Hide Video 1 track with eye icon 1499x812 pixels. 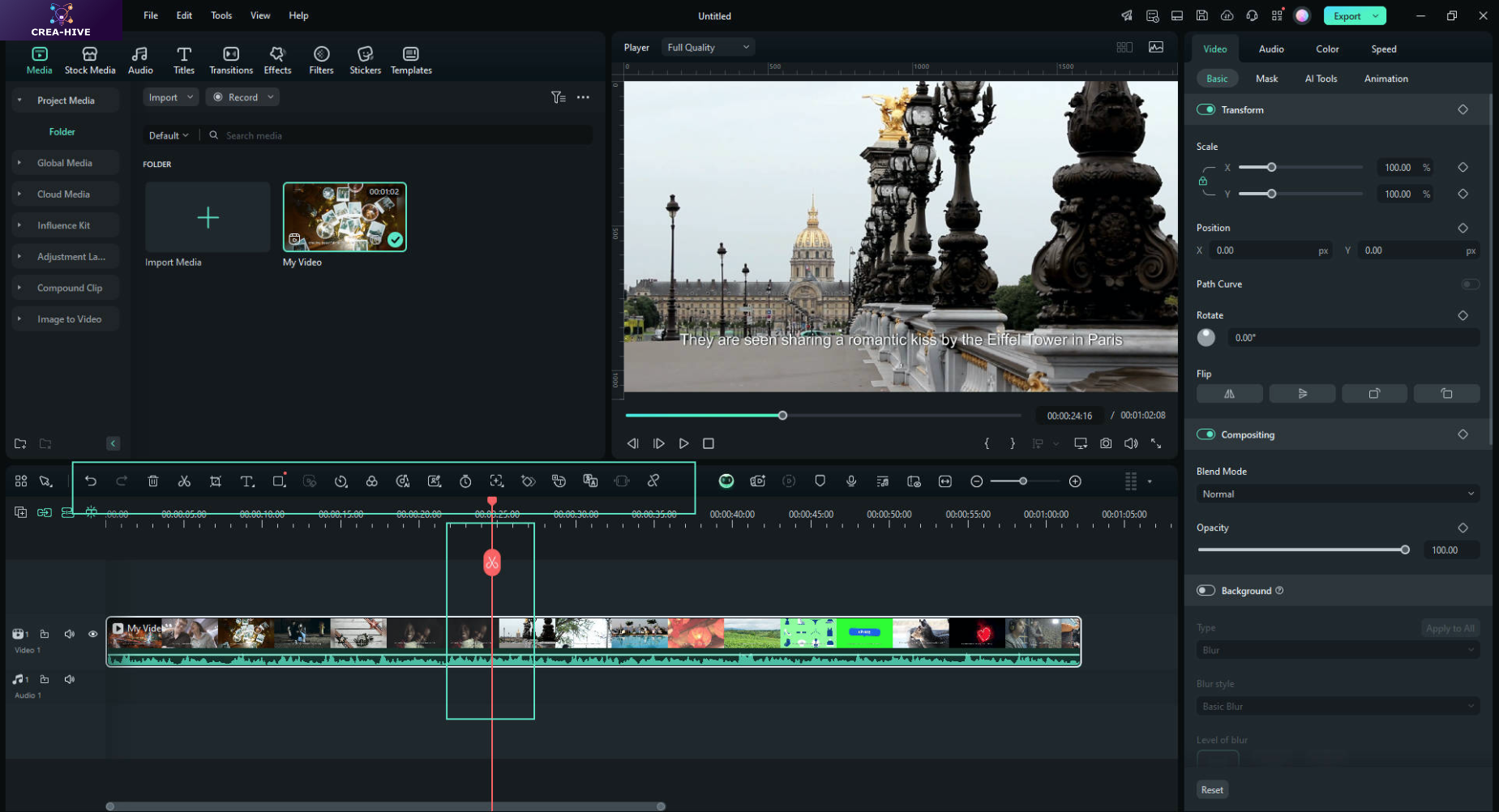click(92, 635)
